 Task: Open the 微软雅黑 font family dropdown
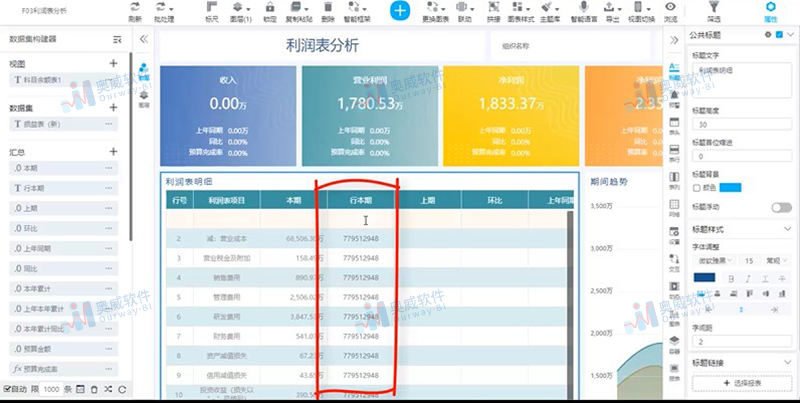714,261
